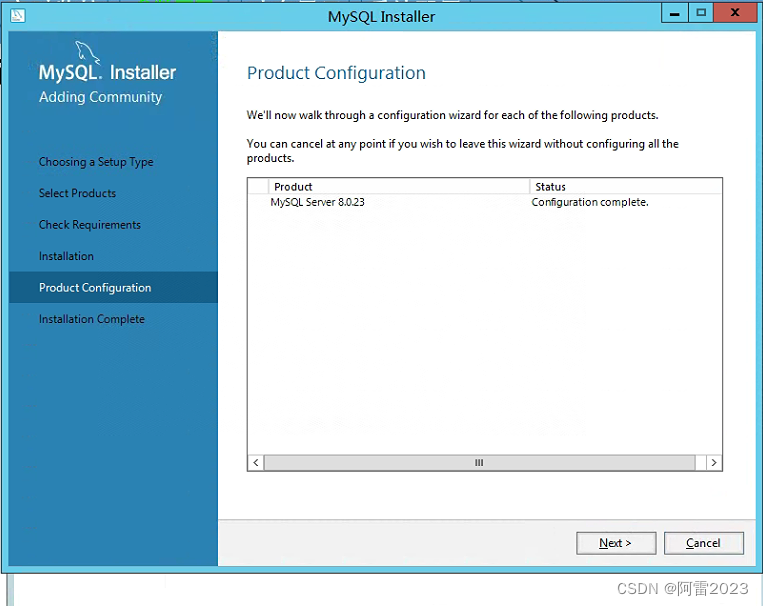Click the horizontal scrollbar left arrow

pos(256,462)
